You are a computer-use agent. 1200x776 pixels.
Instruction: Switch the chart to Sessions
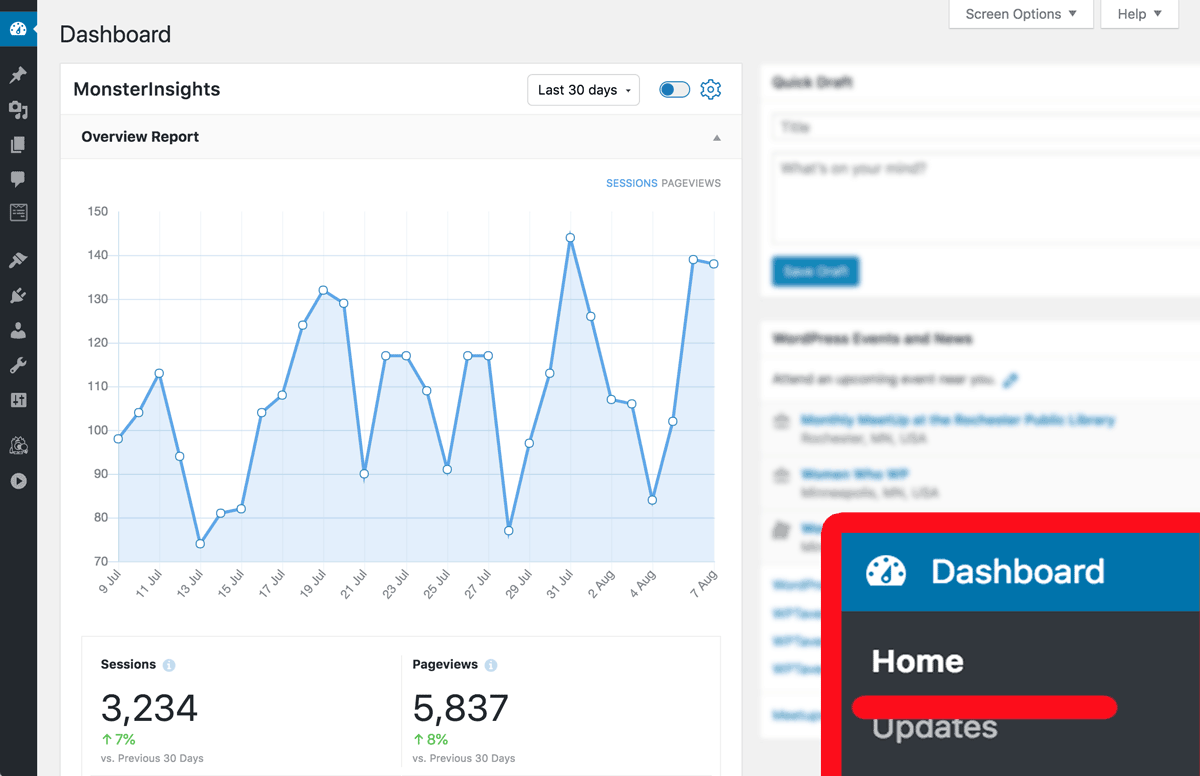(632, 183)
